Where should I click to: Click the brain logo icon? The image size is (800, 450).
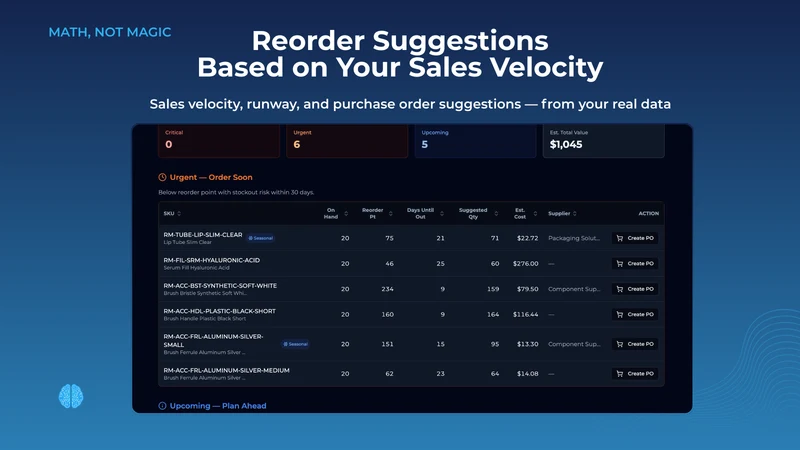coord(71,396)
